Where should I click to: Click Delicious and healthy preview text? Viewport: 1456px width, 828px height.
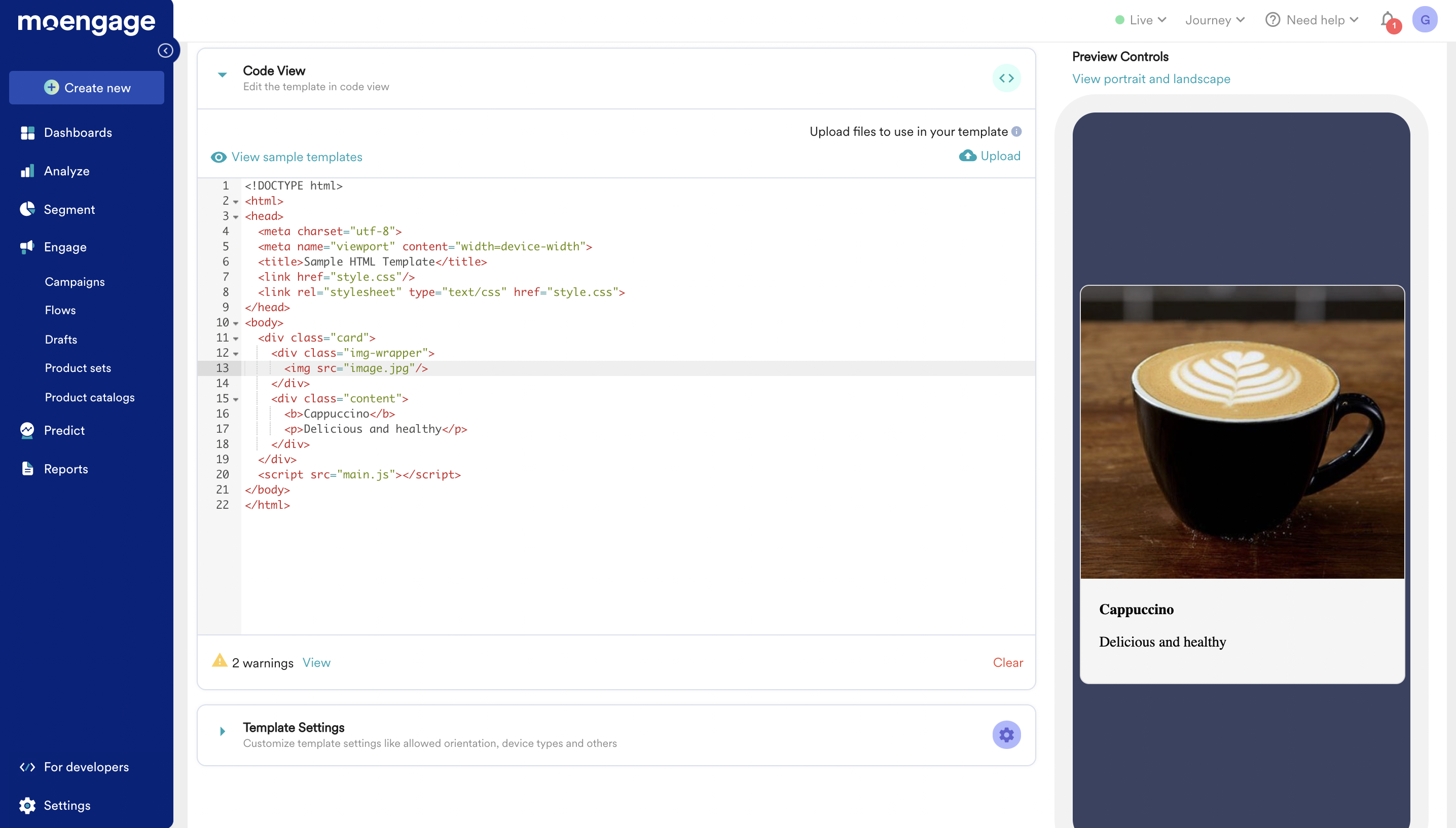1162,642
